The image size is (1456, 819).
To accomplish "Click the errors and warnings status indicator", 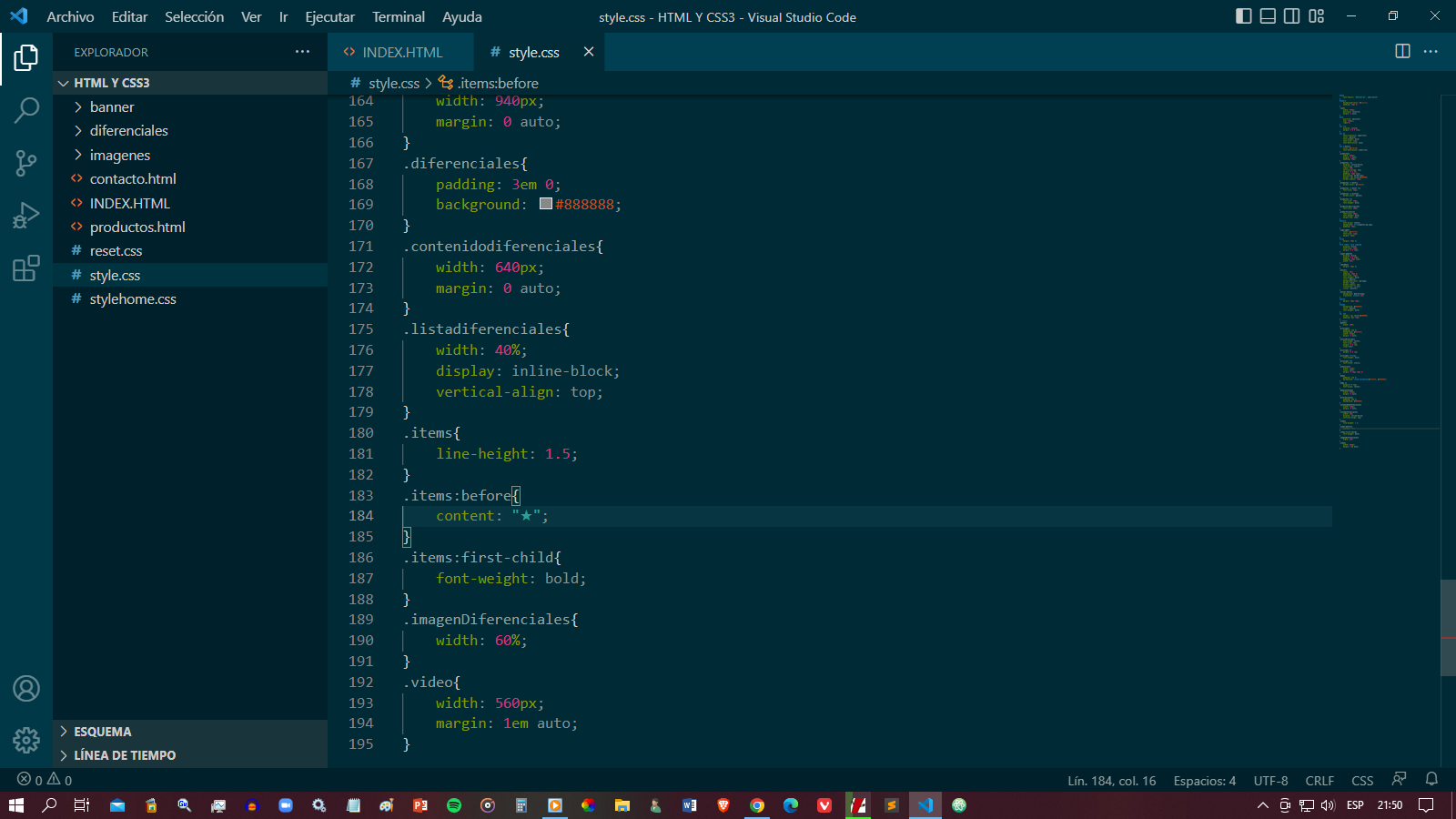I will click(45, 780).
